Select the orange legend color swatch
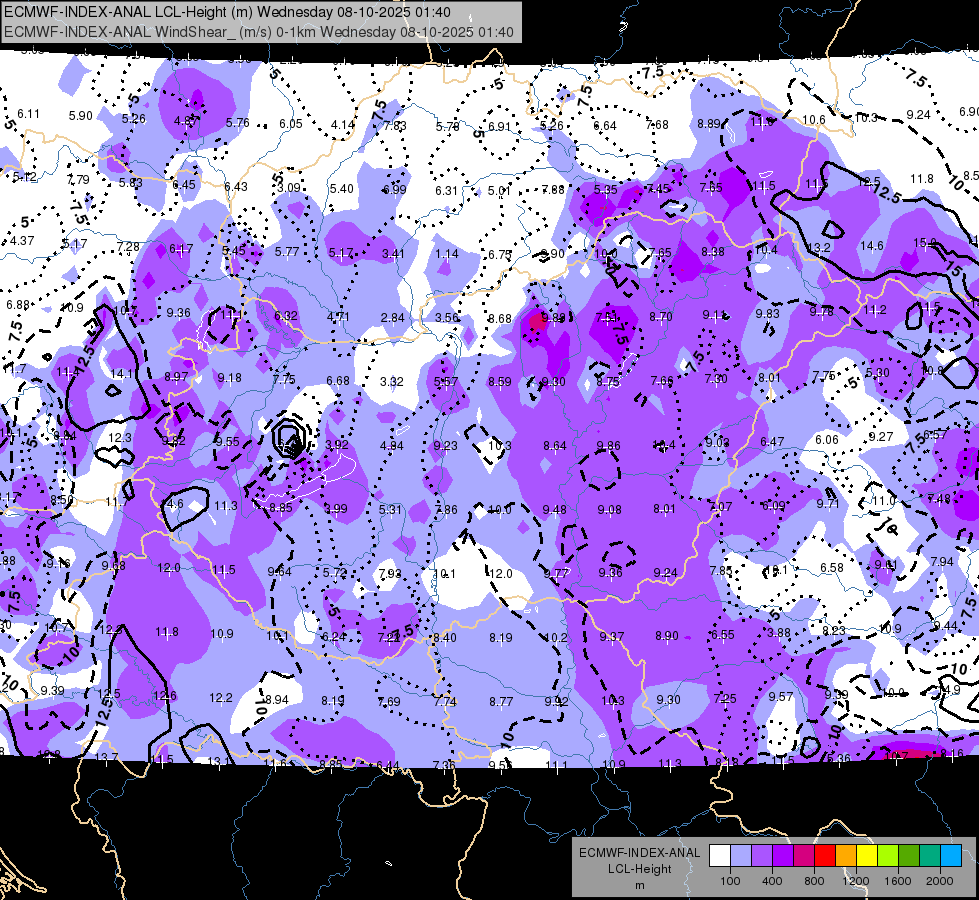The height and width of the screenshot is (900, 979). [x=846, y=855]
